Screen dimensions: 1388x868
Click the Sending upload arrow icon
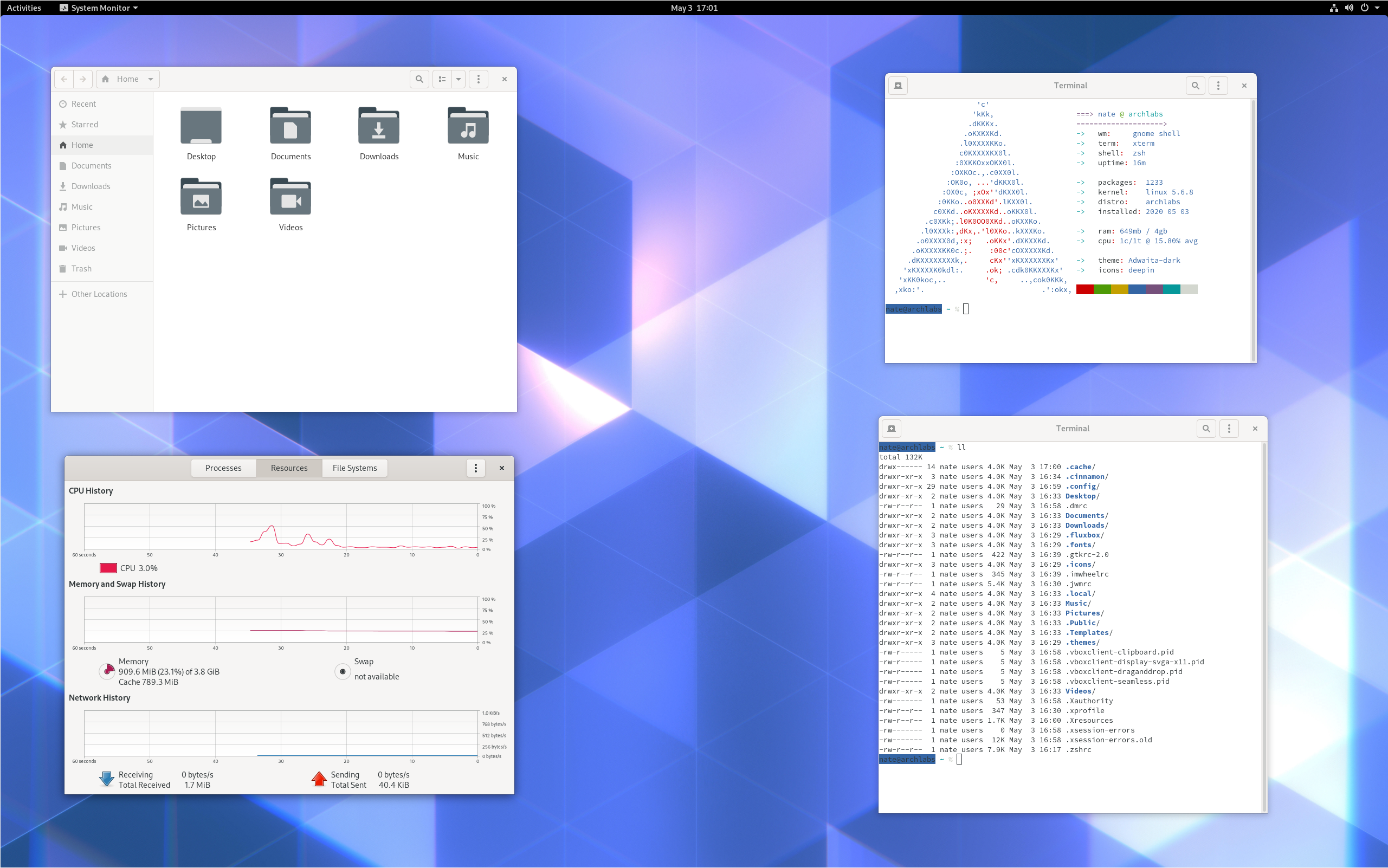tap(319, 779)
